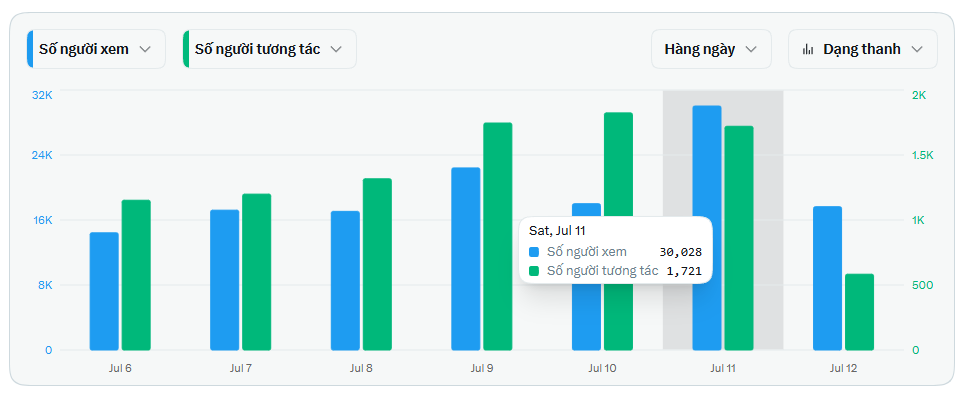Viewport: 963px width, 394px height.
Task: Click the "Sat, Jul 11" tooltip heading
Action: tap(557, 231)
